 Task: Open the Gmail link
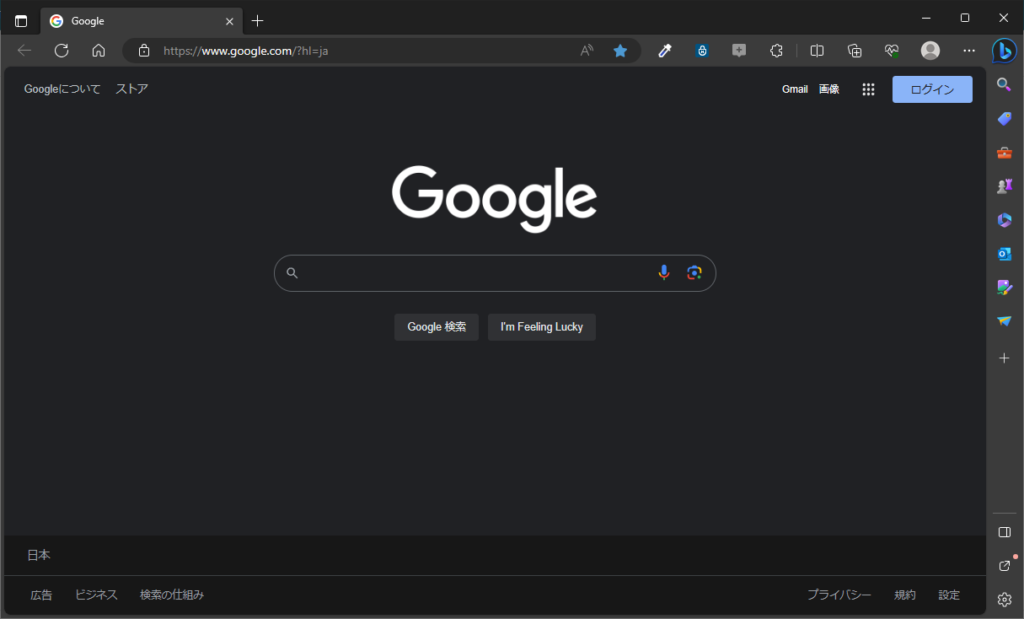point(795,89)
